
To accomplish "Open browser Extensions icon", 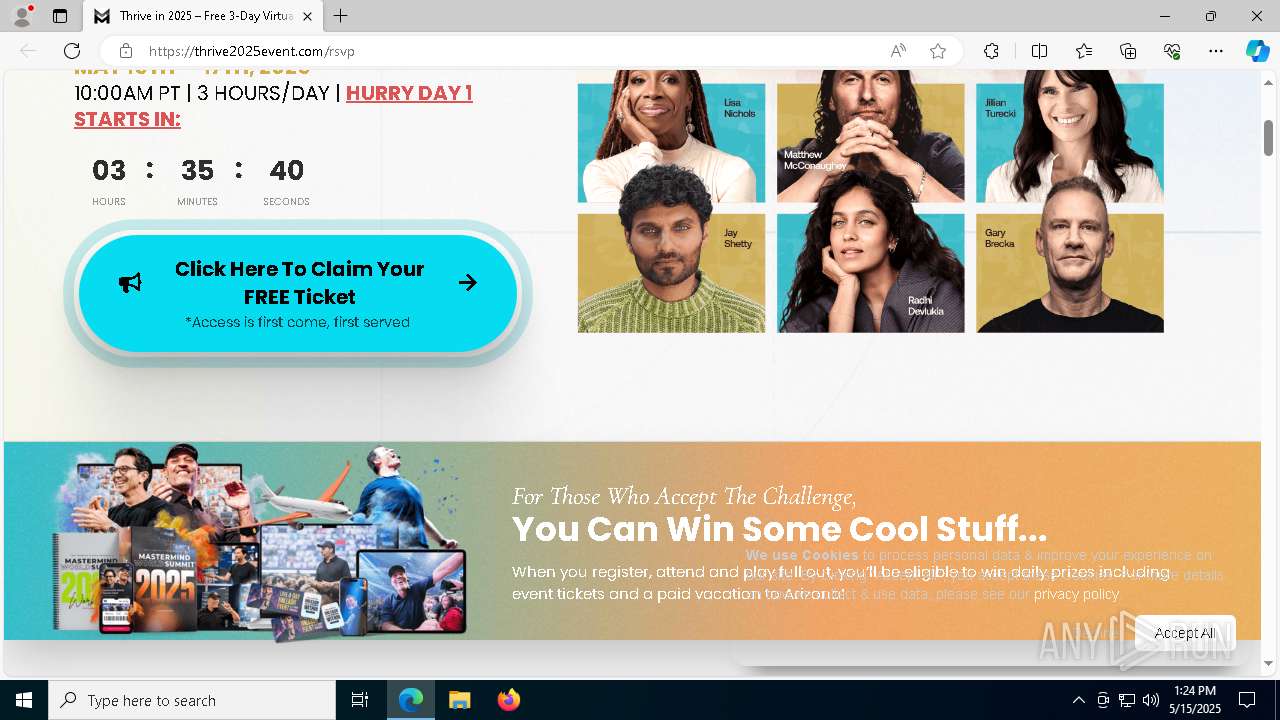I will click(x=991, y=51).
